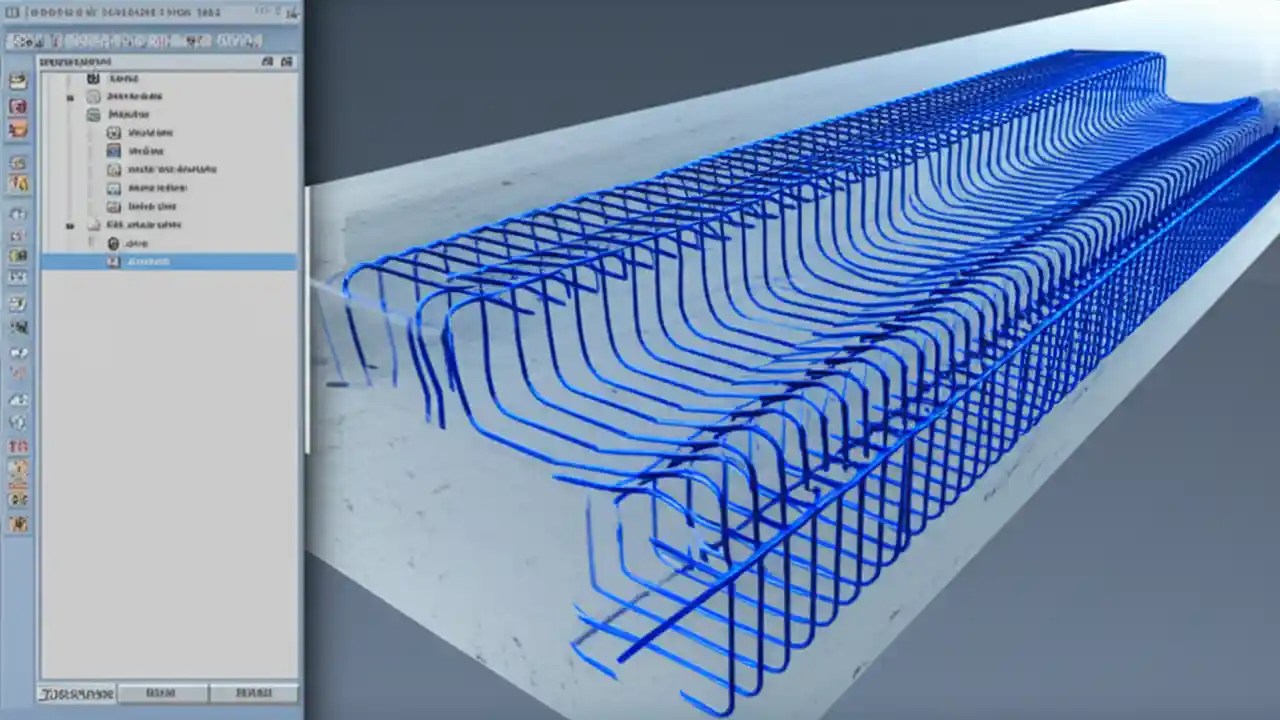Click the panel title bar label text
Image resolution: width=1280 pixels, height=720 pixels.
[75, 61]
